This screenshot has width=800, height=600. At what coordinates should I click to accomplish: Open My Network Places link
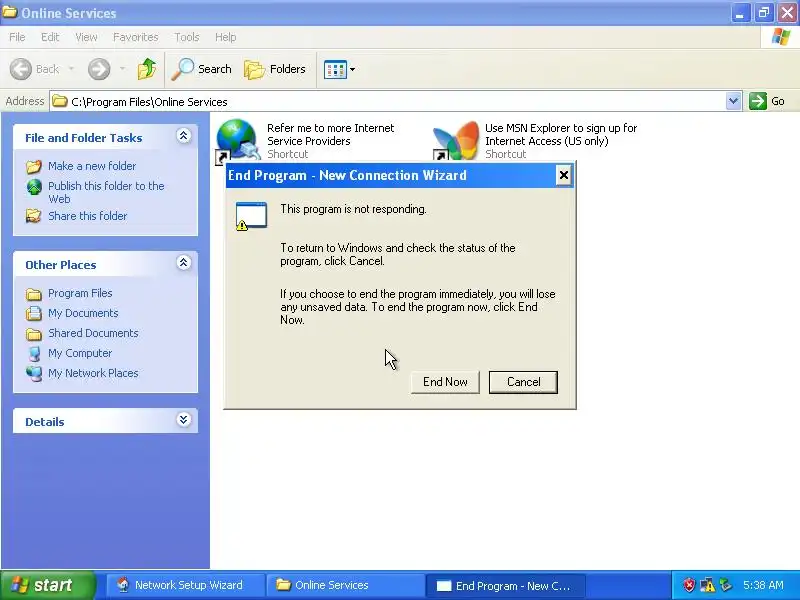pyautogui.click(x=93, y=373)
